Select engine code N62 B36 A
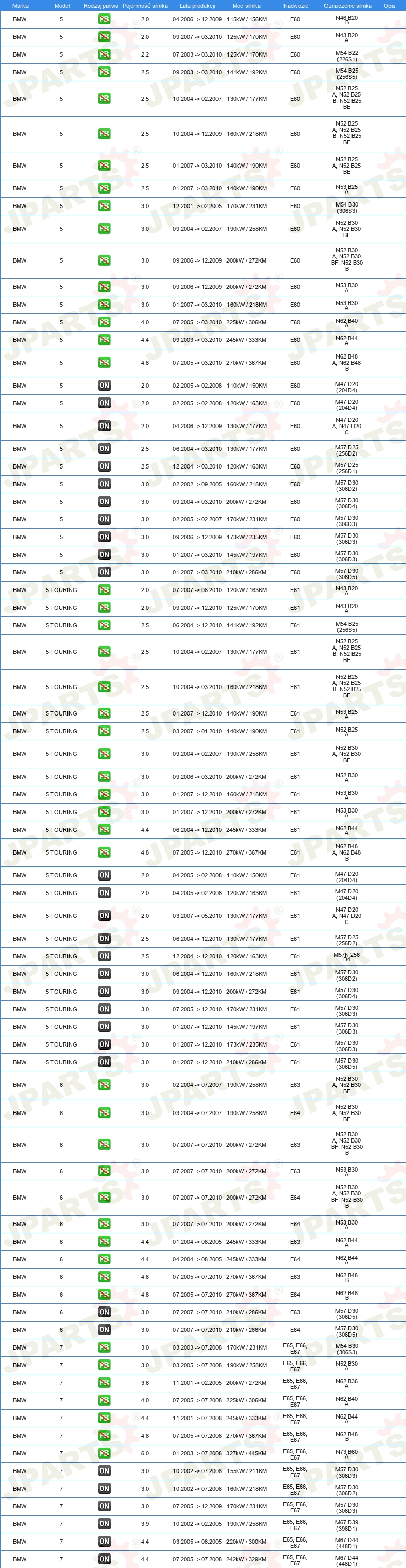This screenshot has width=406, height=1568. [x=347, y=1383]
